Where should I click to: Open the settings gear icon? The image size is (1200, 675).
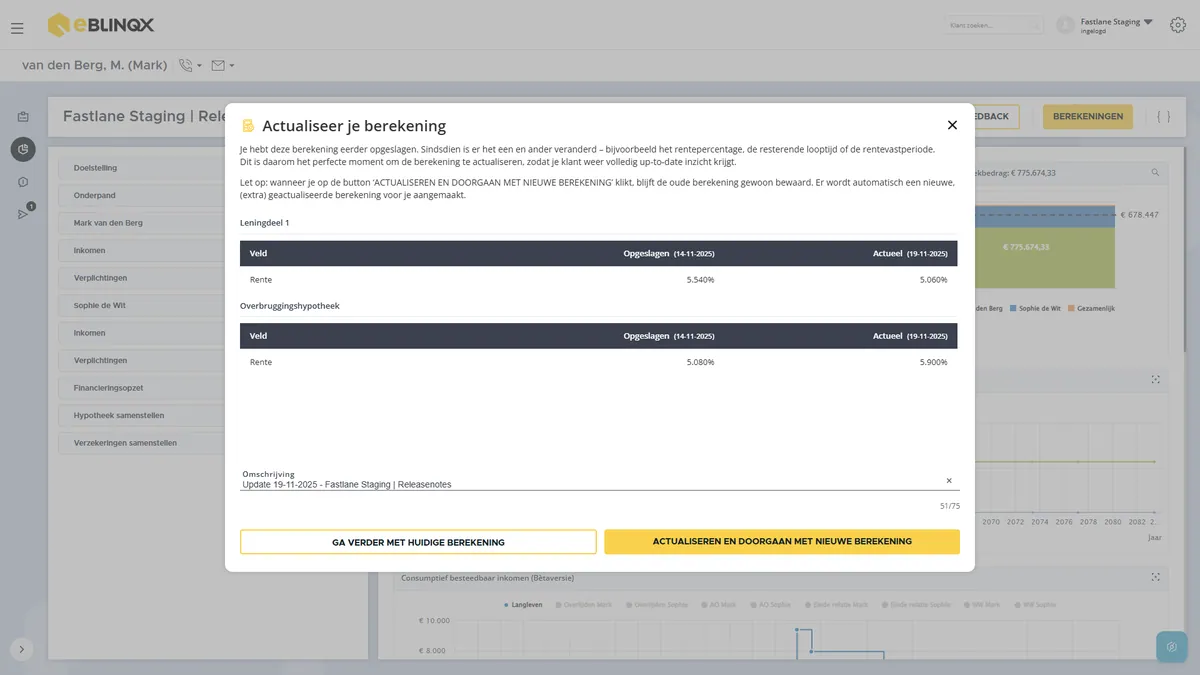click(x=1177, y=25)
